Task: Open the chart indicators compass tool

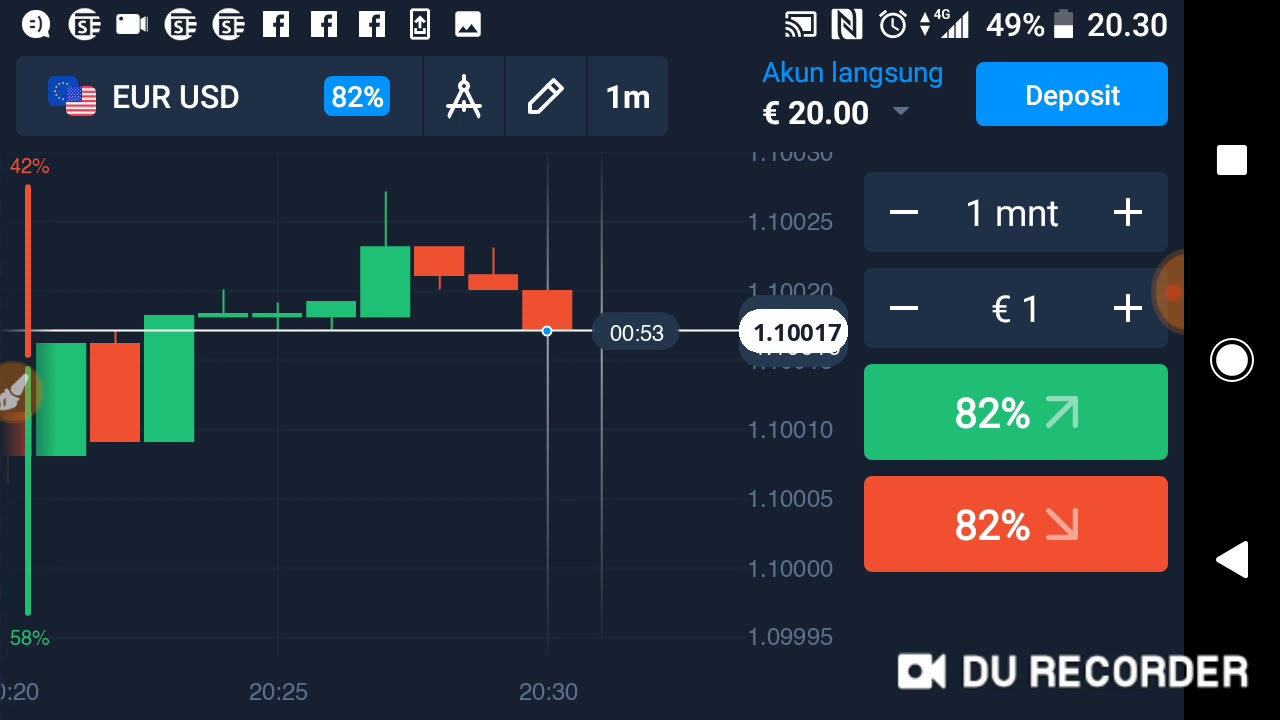Action: 464,96
